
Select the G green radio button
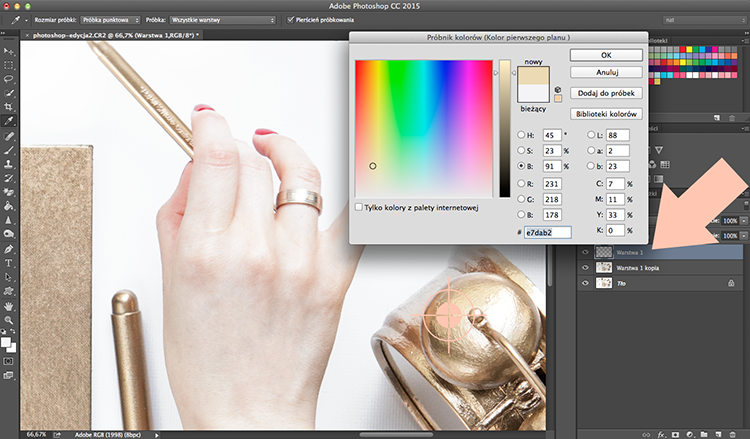pyautogui.click(x=521, y=199)
